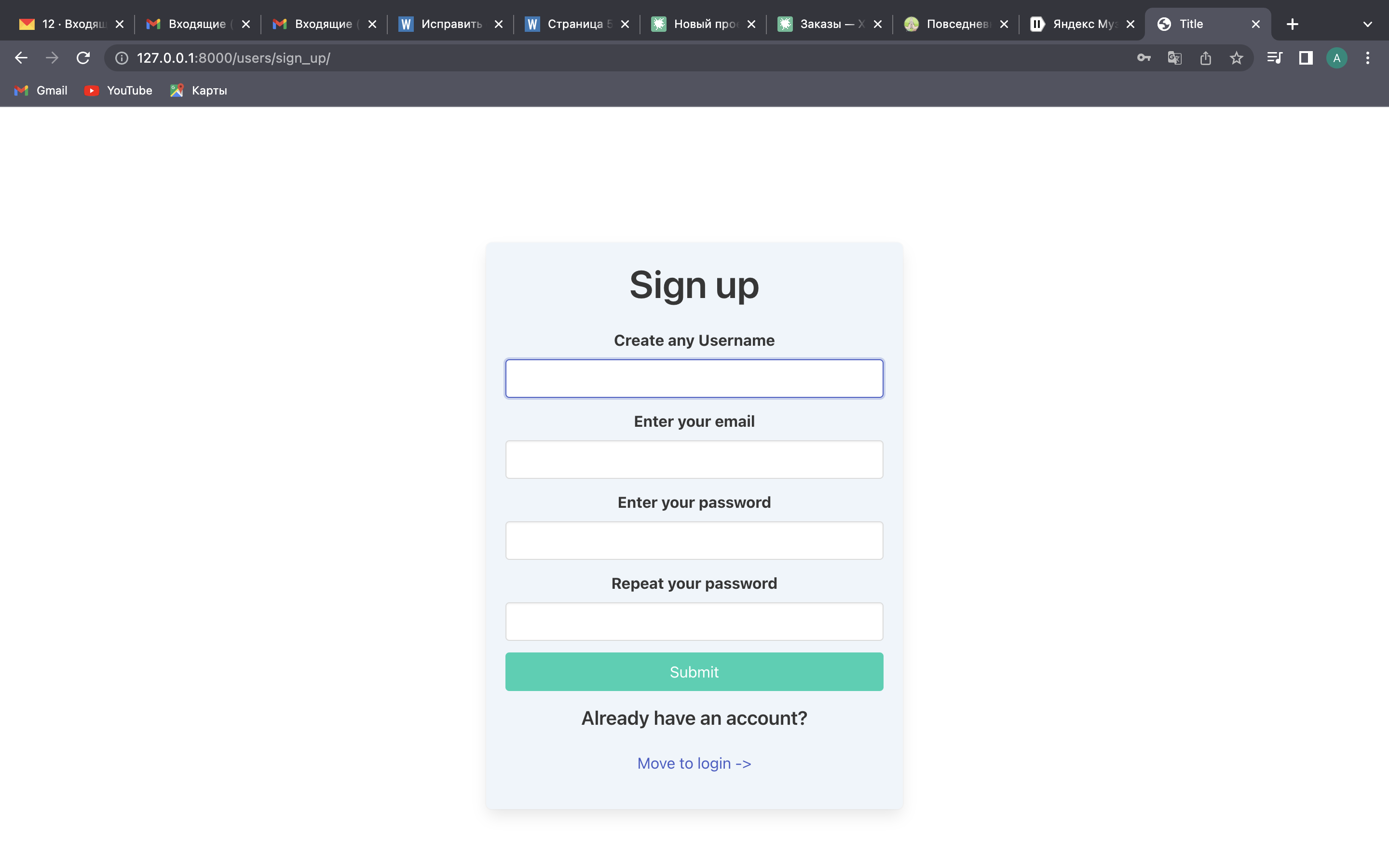Click the Repeat your password field

pos(694,621)
